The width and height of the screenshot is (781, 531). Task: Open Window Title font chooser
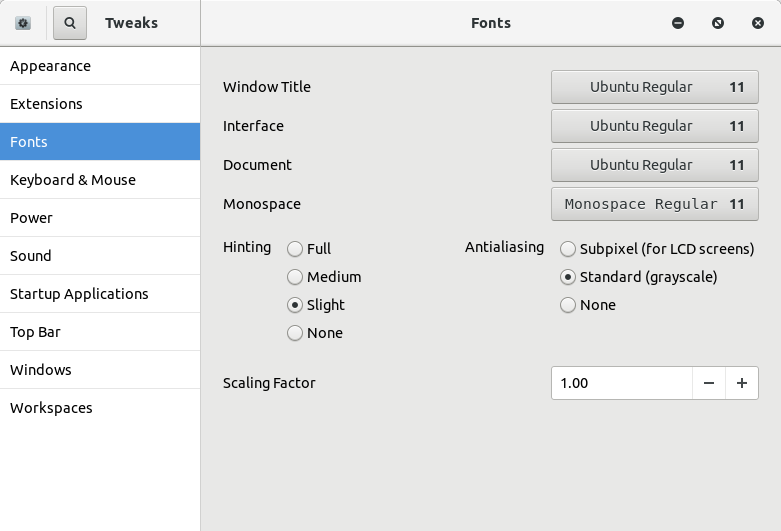654,87
